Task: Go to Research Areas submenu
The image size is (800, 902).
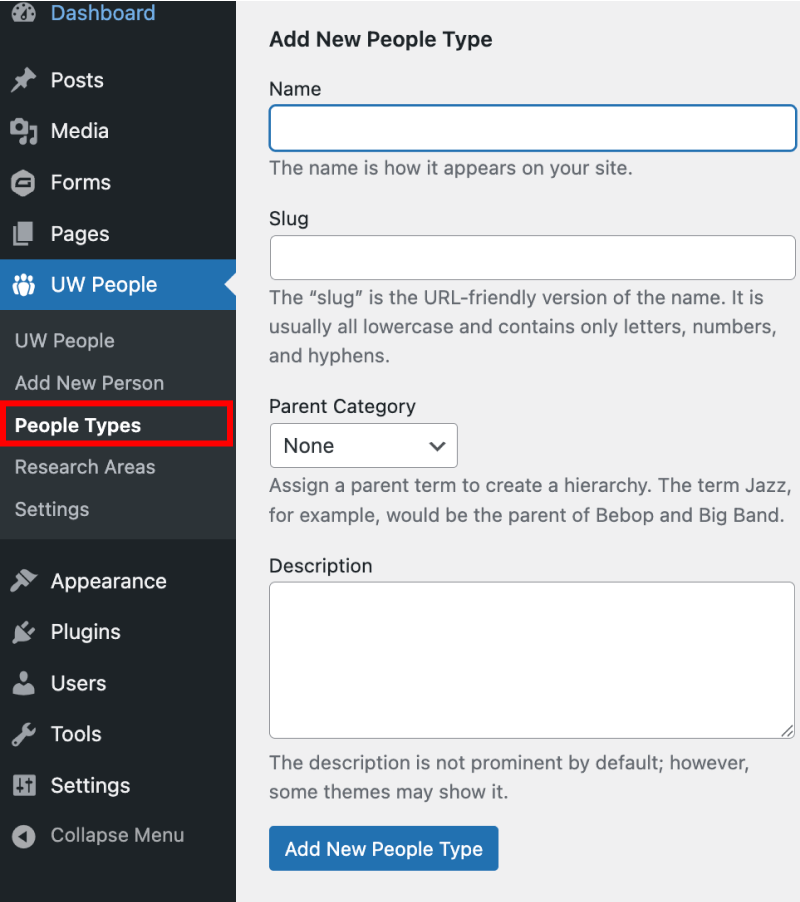Action: pyautogui.click(x=85, y=467)
